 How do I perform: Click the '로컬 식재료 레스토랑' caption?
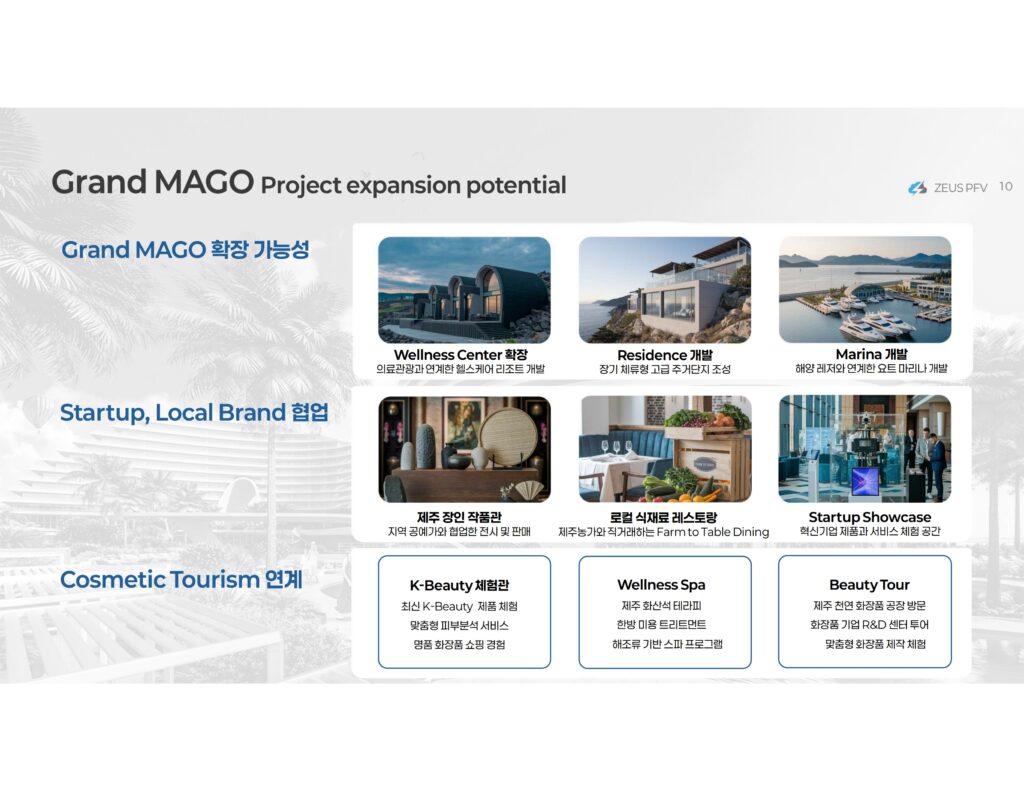click(x=664, y=517)
